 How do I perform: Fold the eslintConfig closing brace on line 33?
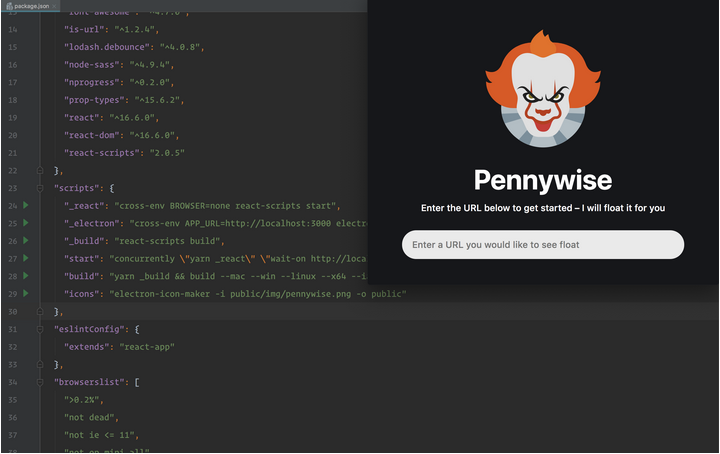[x=40, y=364]
